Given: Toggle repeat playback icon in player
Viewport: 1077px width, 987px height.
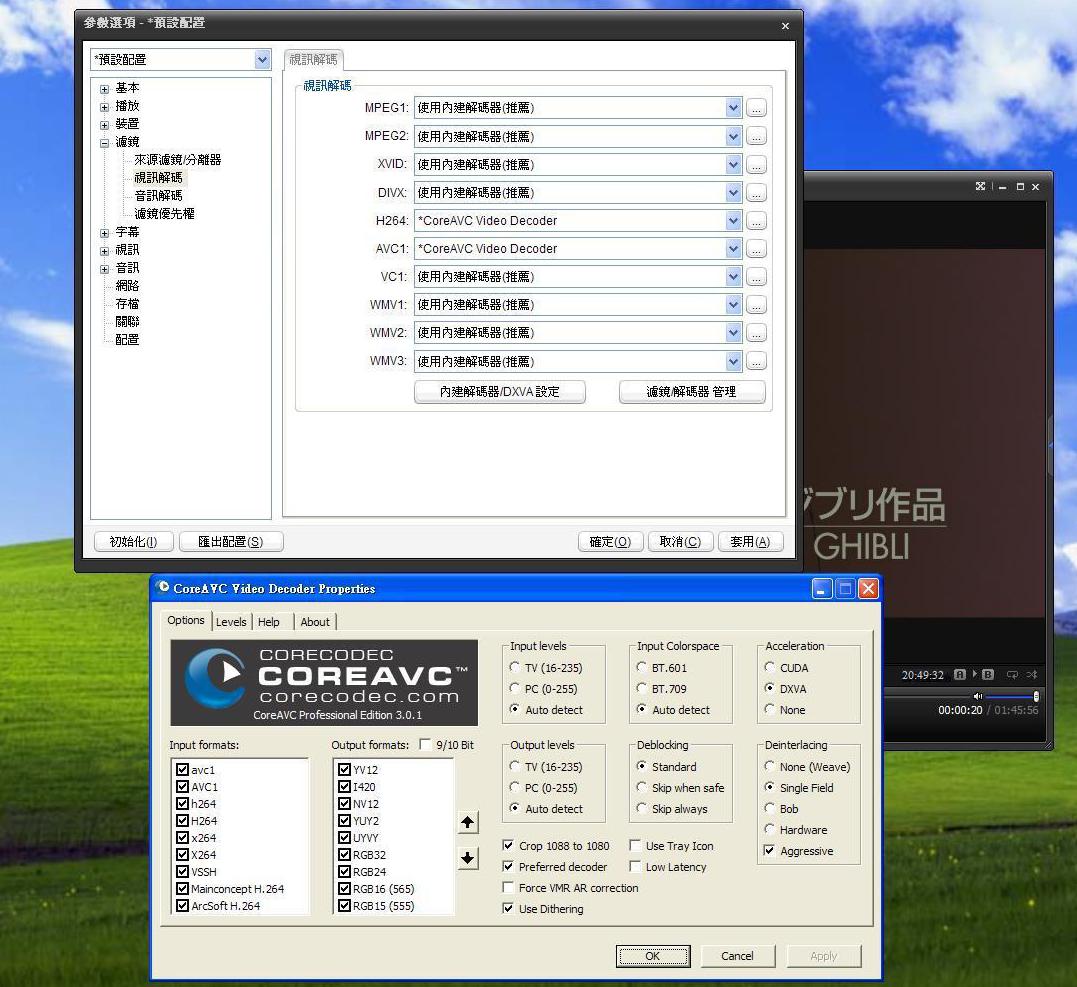Looking at the screenshot, I should [x=1012, y=674].
